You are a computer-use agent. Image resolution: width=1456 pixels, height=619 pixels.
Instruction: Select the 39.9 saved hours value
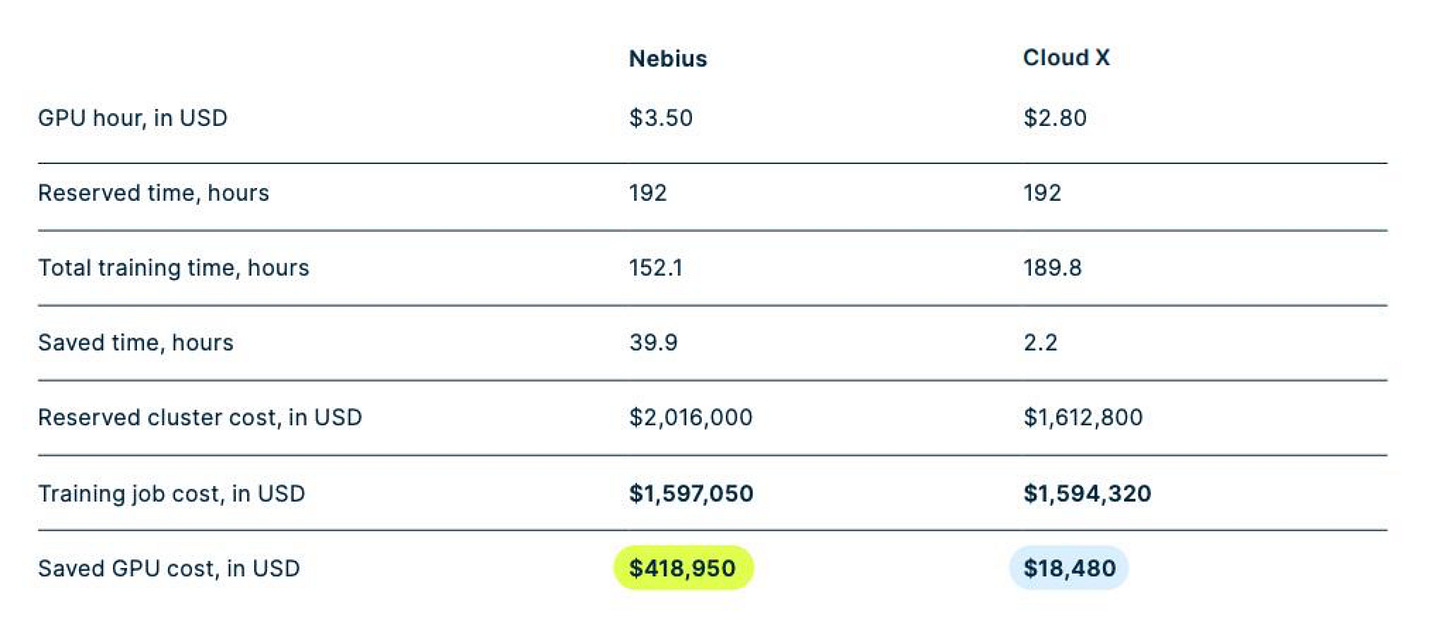point(653,343)
